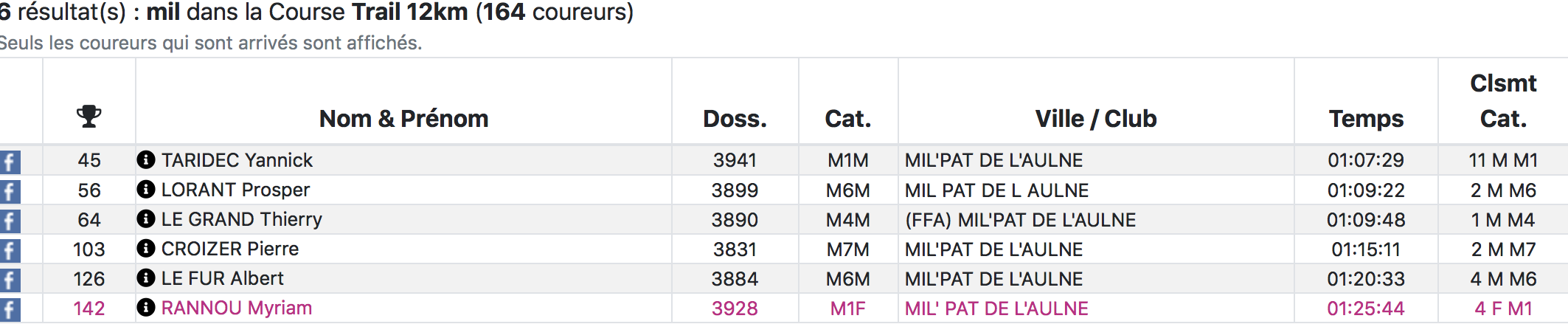Click the trophy ranking column header
This screenshot has height=324, width=1568.
click(x=89, y=117)
